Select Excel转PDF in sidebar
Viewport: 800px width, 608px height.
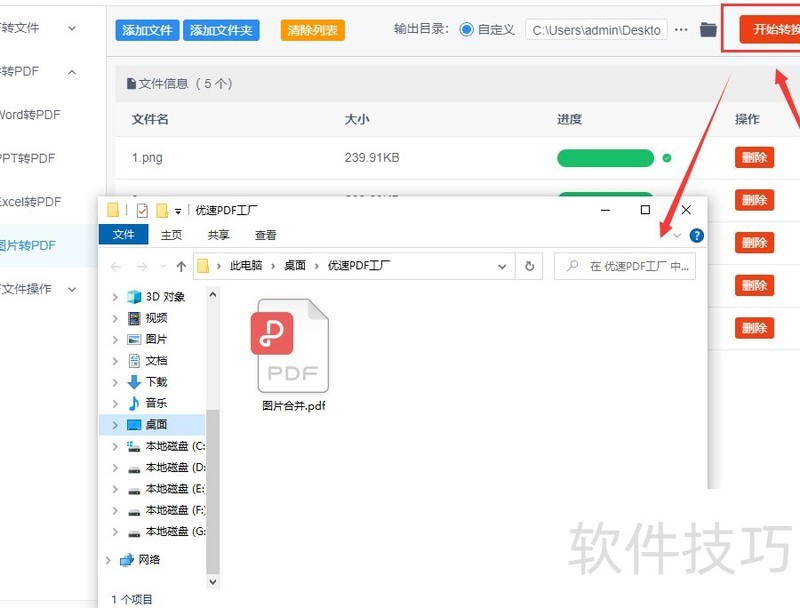pyautogui.click(x=30, y=202)
